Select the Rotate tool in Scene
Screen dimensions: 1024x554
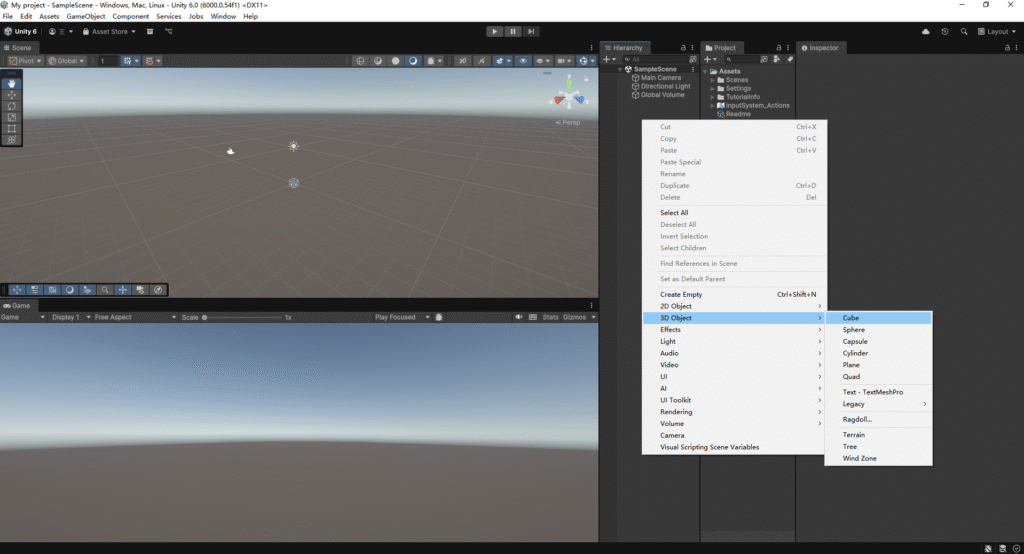click(12, 106)
